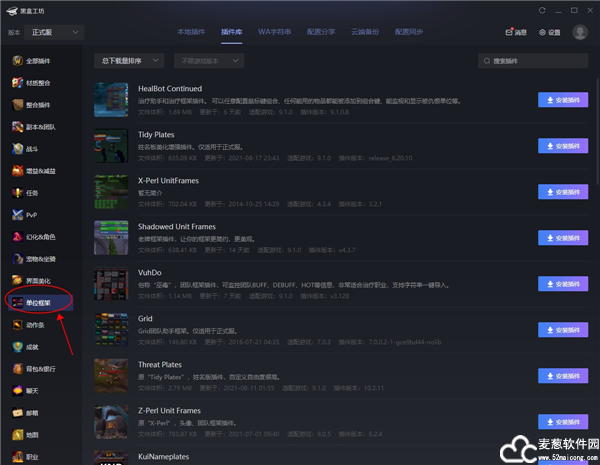
Task: Select the 聊天 chat category
Action: 25,391
